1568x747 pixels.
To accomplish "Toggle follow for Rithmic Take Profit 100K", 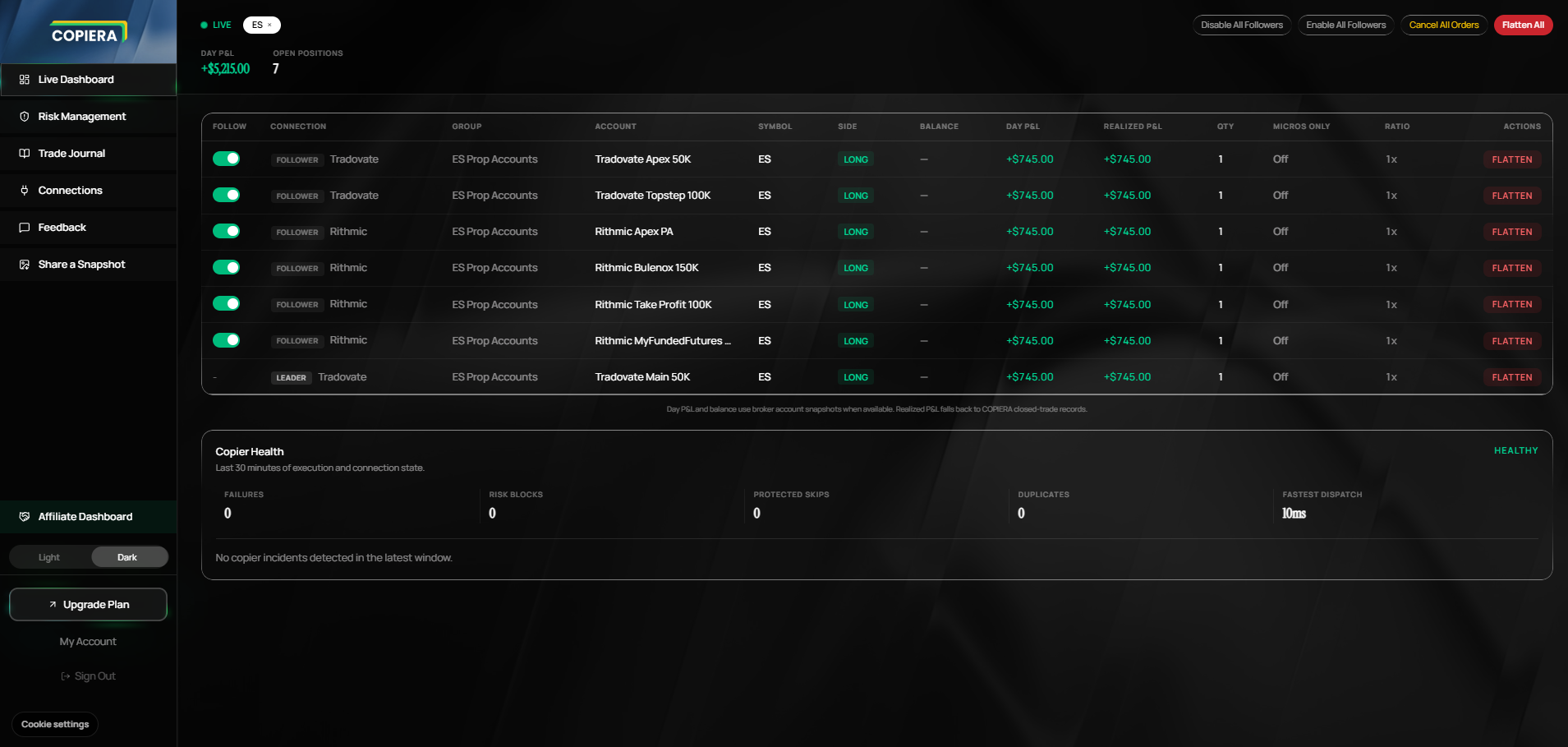I will (226, 303).
